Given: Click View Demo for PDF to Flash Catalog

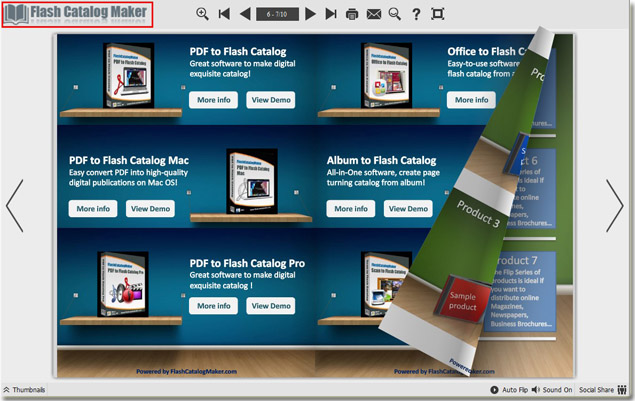Looking at the screenshot, I should pyautogui.click(x=271, y=100).
